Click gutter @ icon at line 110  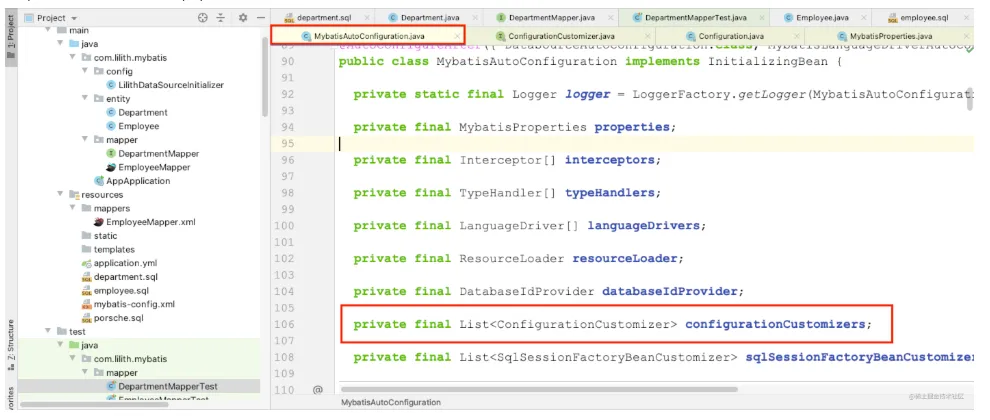[x=318, y=390]
